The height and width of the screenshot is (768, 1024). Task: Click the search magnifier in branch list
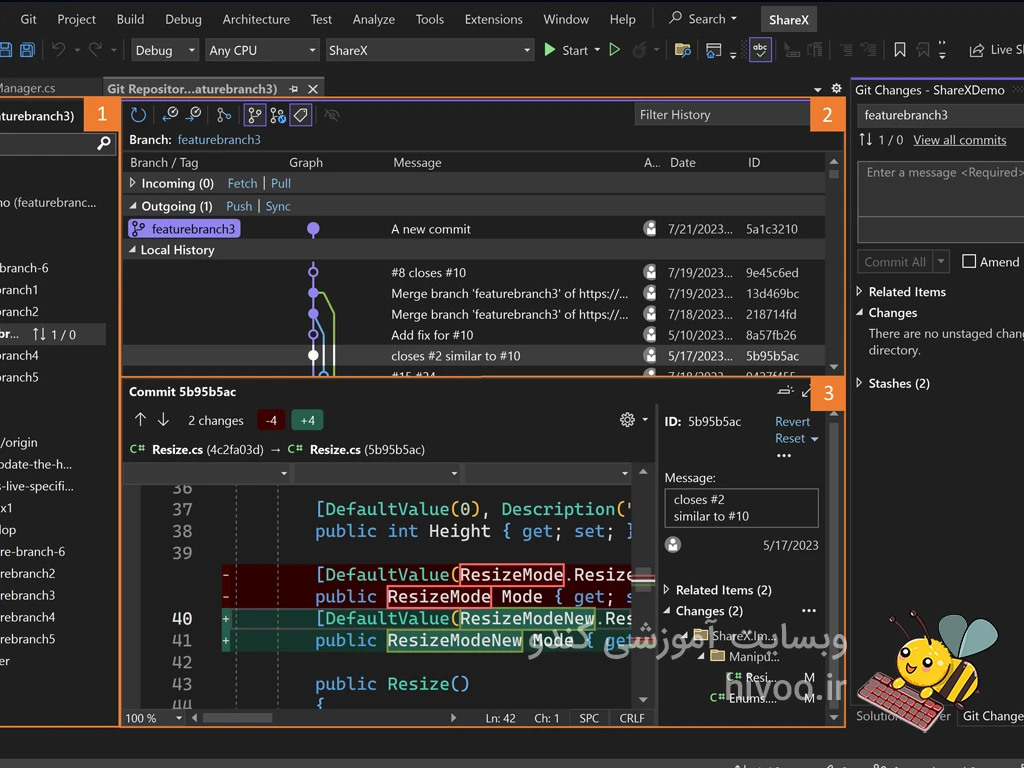[103, 144]
